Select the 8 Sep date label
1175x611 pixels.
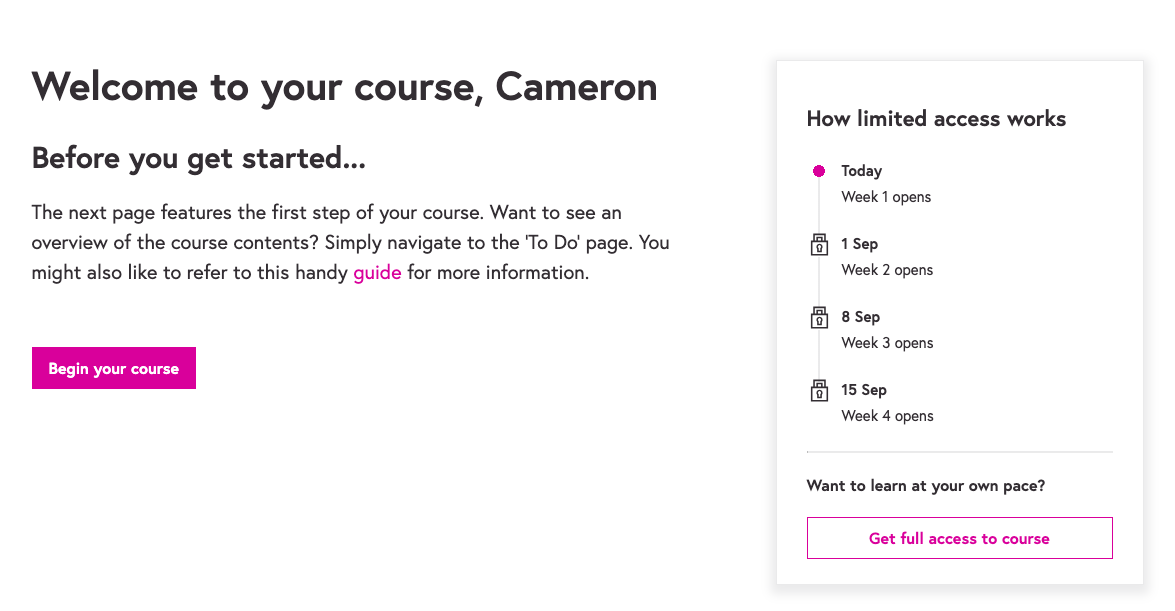point(860,317)
